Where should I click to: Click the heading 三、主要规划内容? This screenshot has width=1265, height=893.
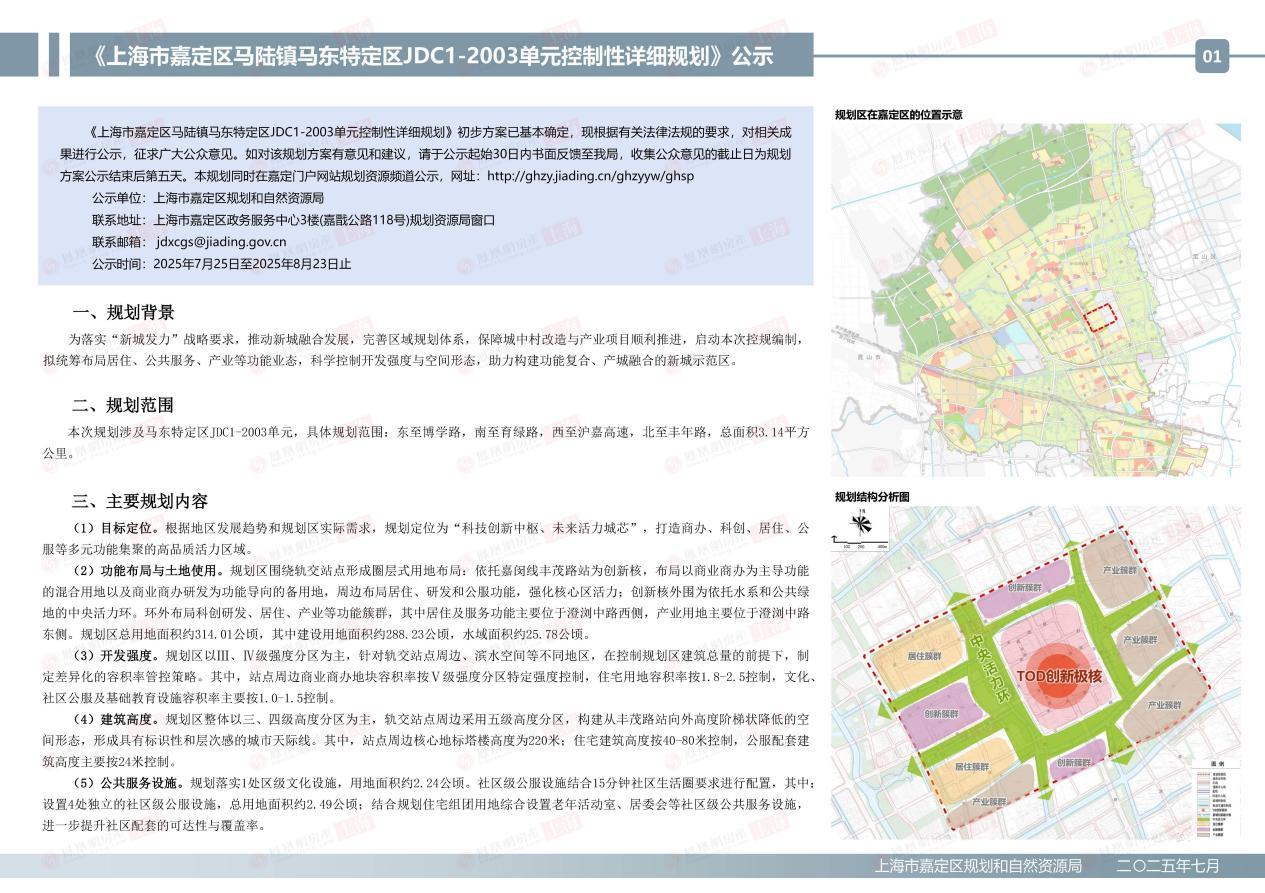[x=140, y=501]
